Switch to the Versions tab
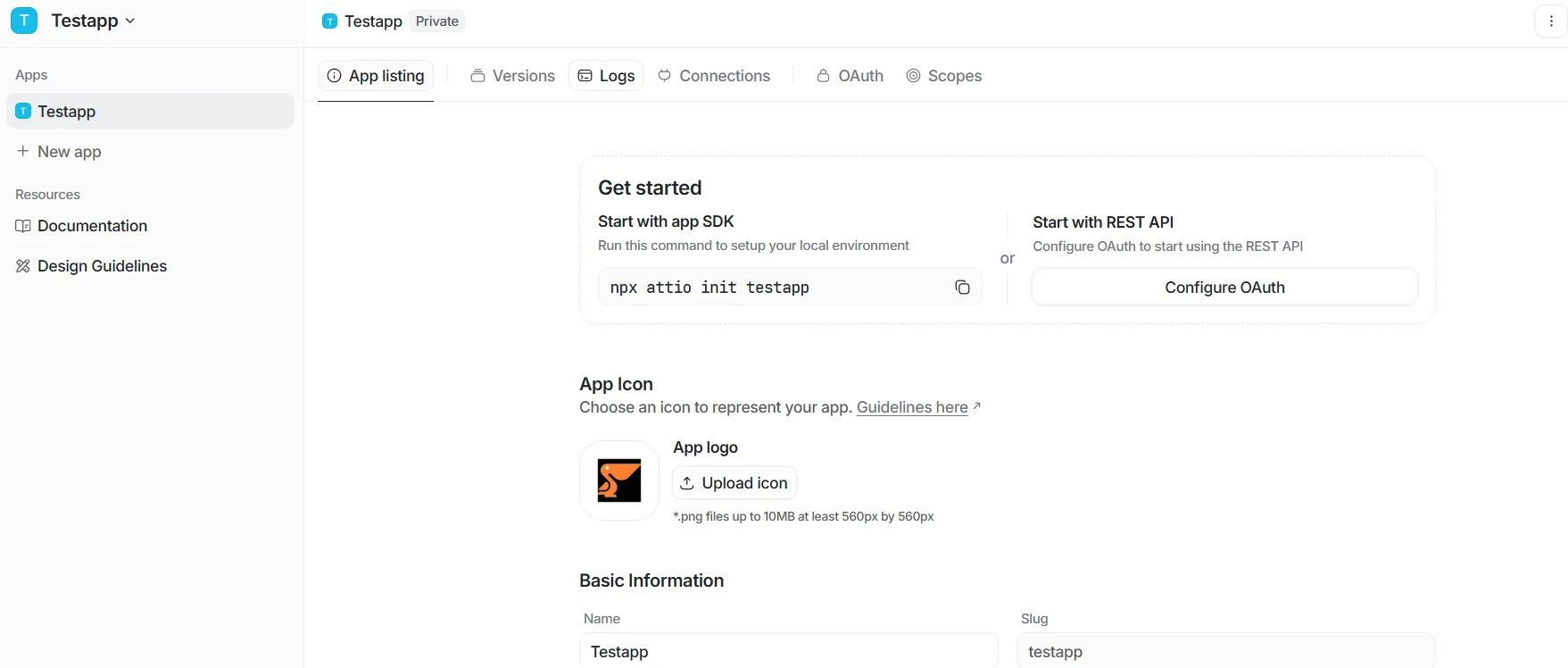Viewport: 1568px width, 668px height. [512, 76]
